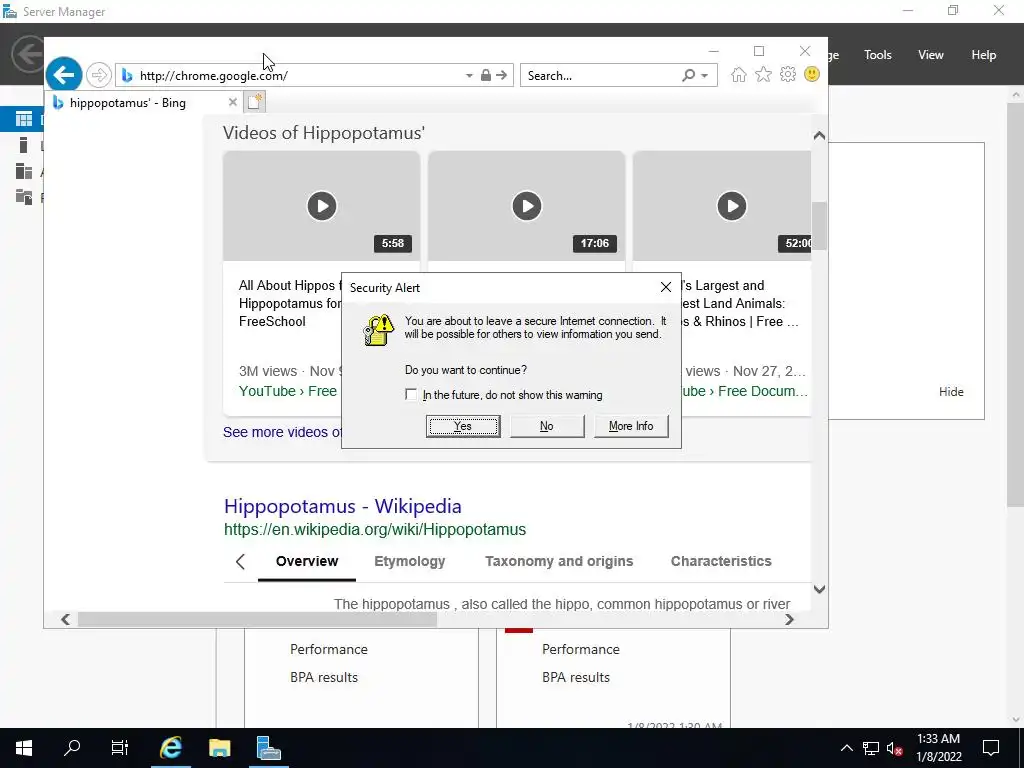Click the Server Manager taskbar icon

click(x=268, y=748)
